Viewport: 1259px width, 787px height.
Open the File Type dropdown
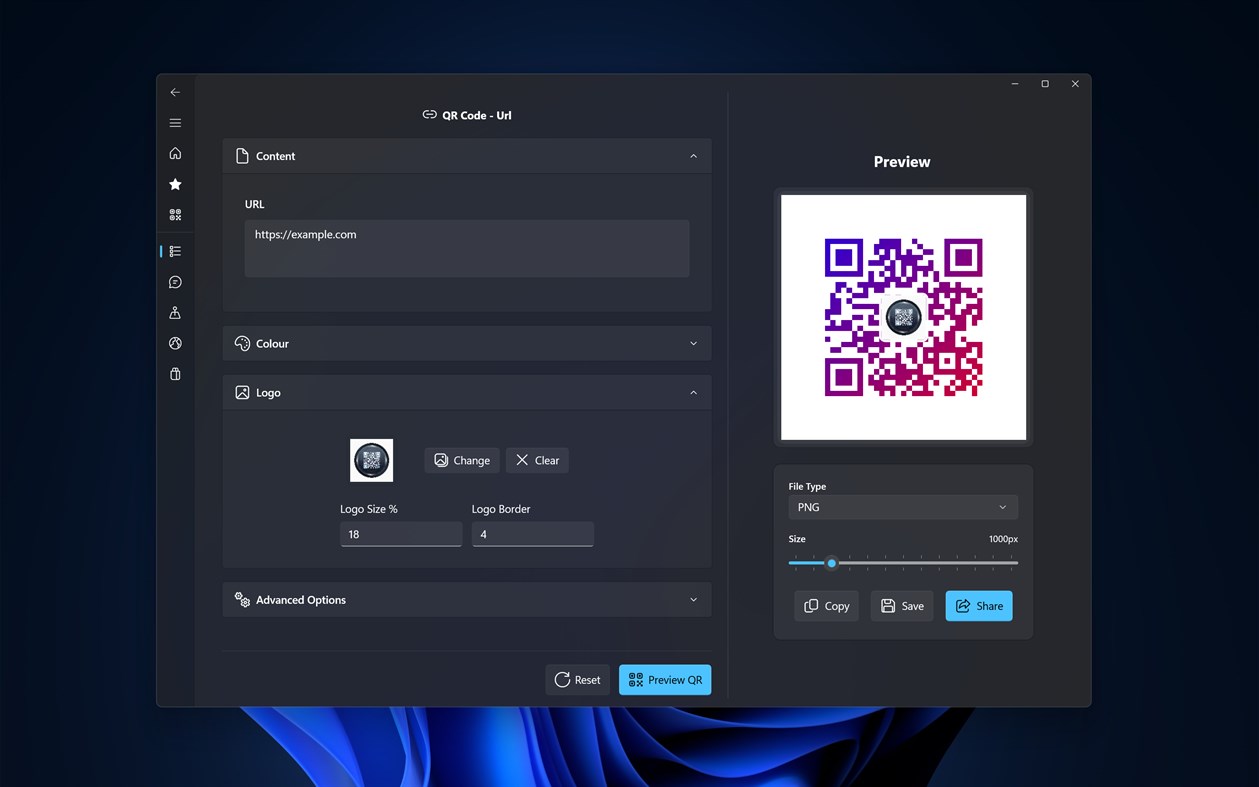click(902, 507)
